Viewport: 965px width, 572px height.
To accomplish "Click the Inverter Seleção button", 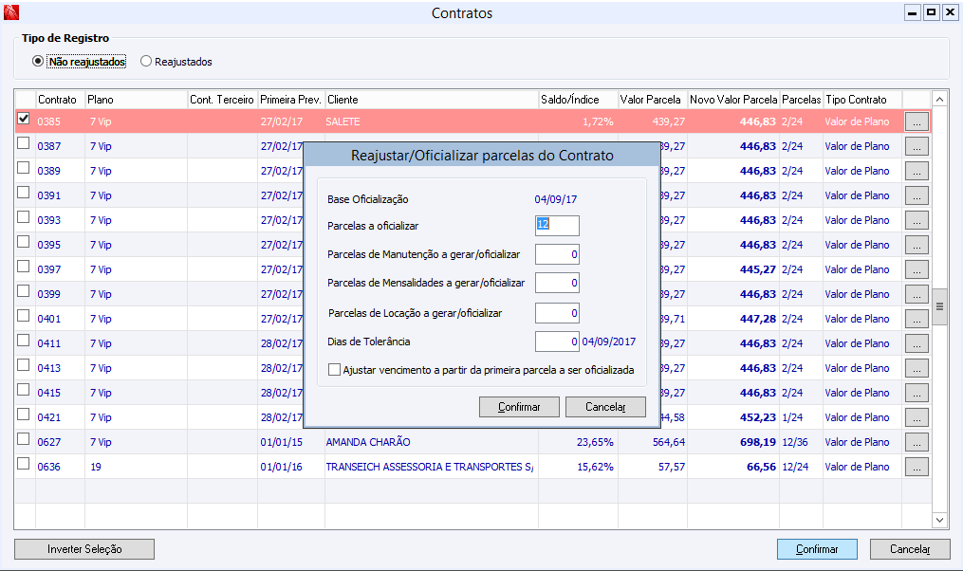I will point(84,549).
